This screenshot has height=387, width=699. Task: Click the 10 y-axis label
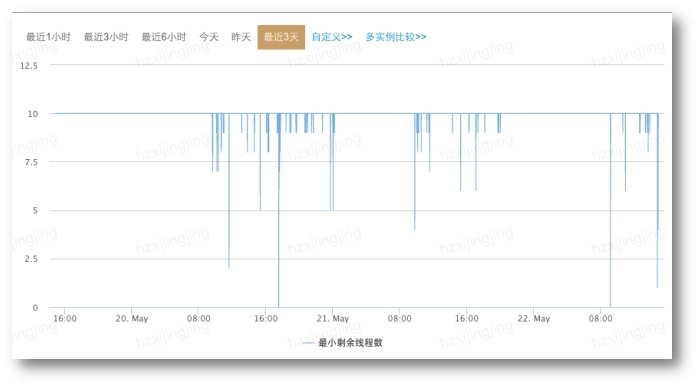coord(33,114)
